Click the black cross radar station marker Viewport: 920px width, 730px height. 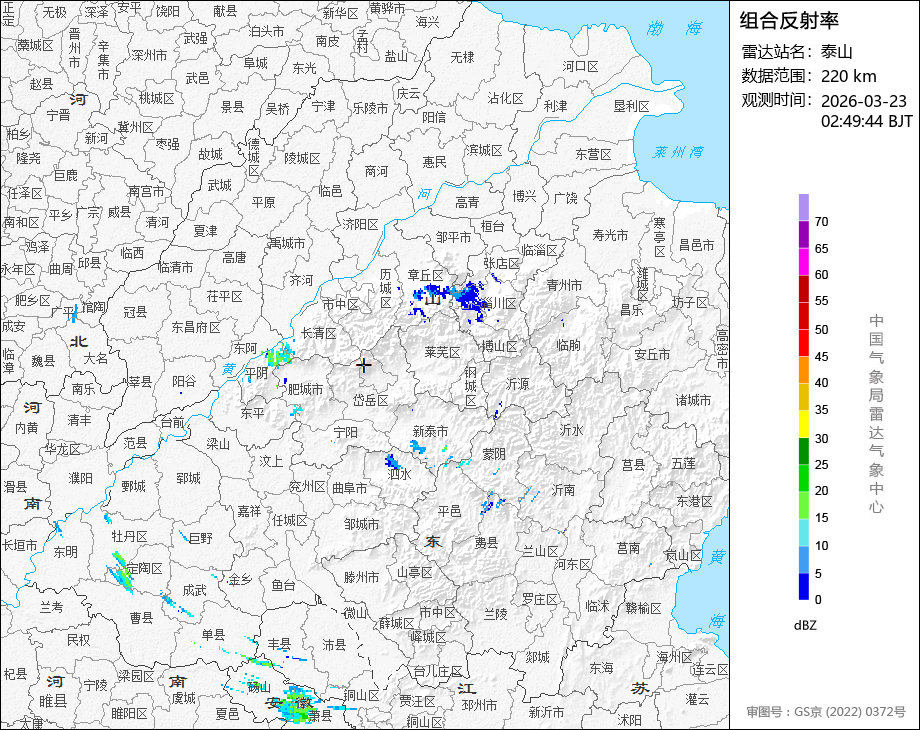(x=364, y=366)
